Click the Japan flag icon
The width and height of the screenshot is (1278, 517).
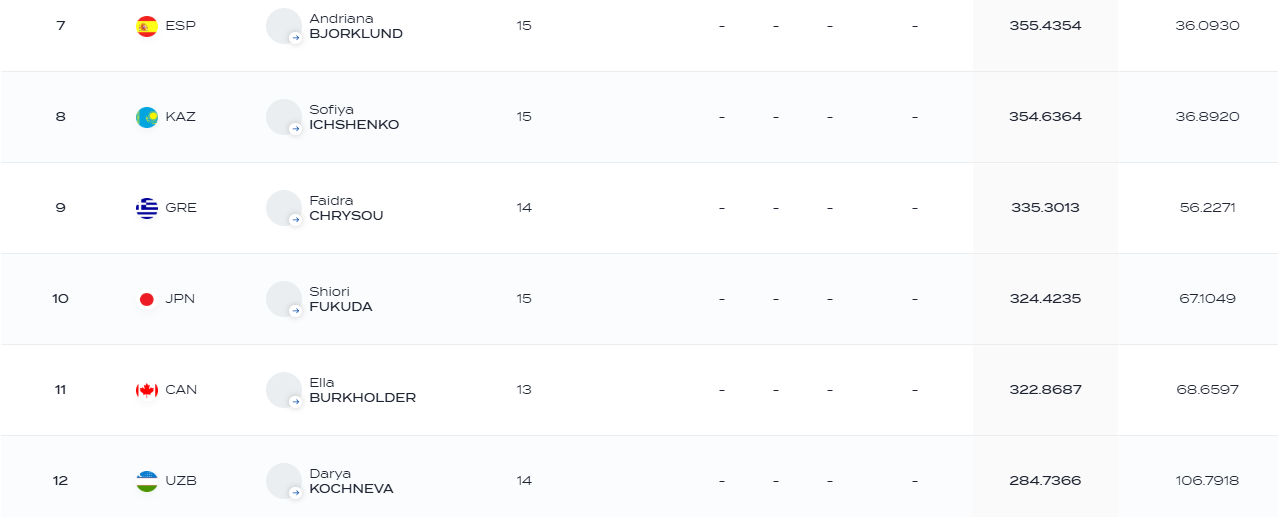[x=147, y=299]
